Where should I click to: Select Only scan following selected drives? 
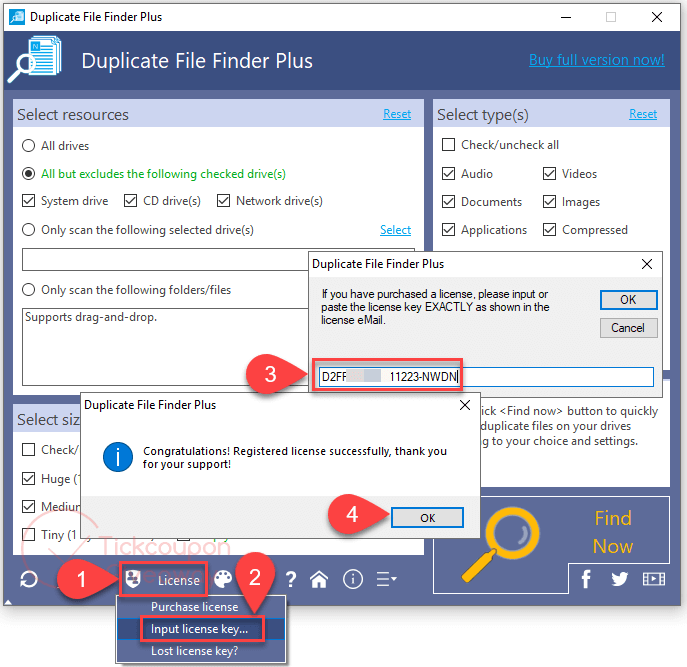point(28,230)
